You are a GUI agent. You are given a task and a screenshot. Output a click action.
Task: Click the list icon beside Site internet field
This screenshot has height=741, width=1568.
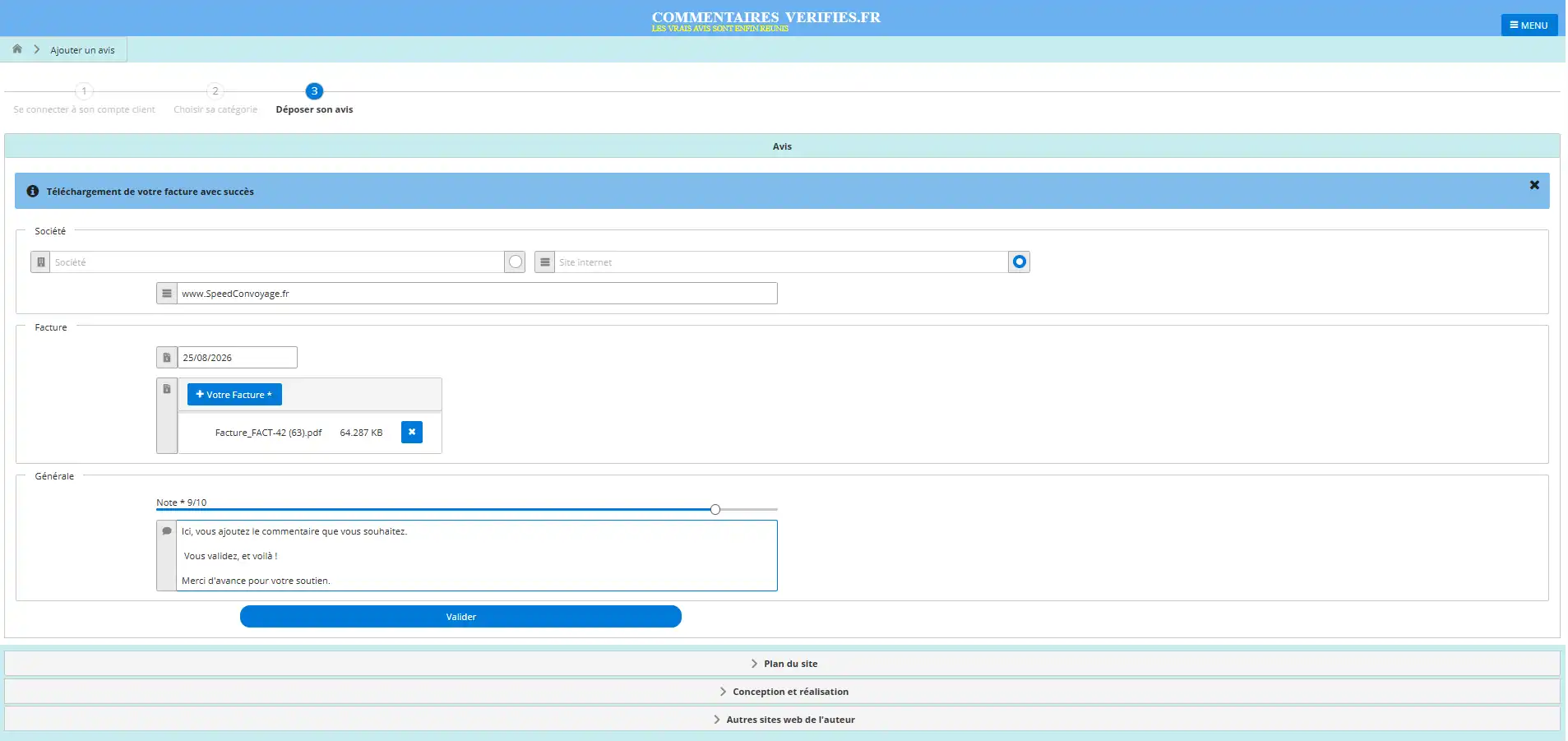click(544, 262)
